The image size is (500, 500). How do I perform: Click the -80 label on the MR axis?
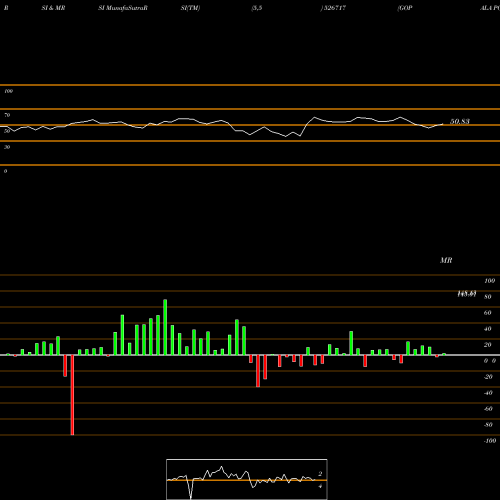tap(488, 425)
